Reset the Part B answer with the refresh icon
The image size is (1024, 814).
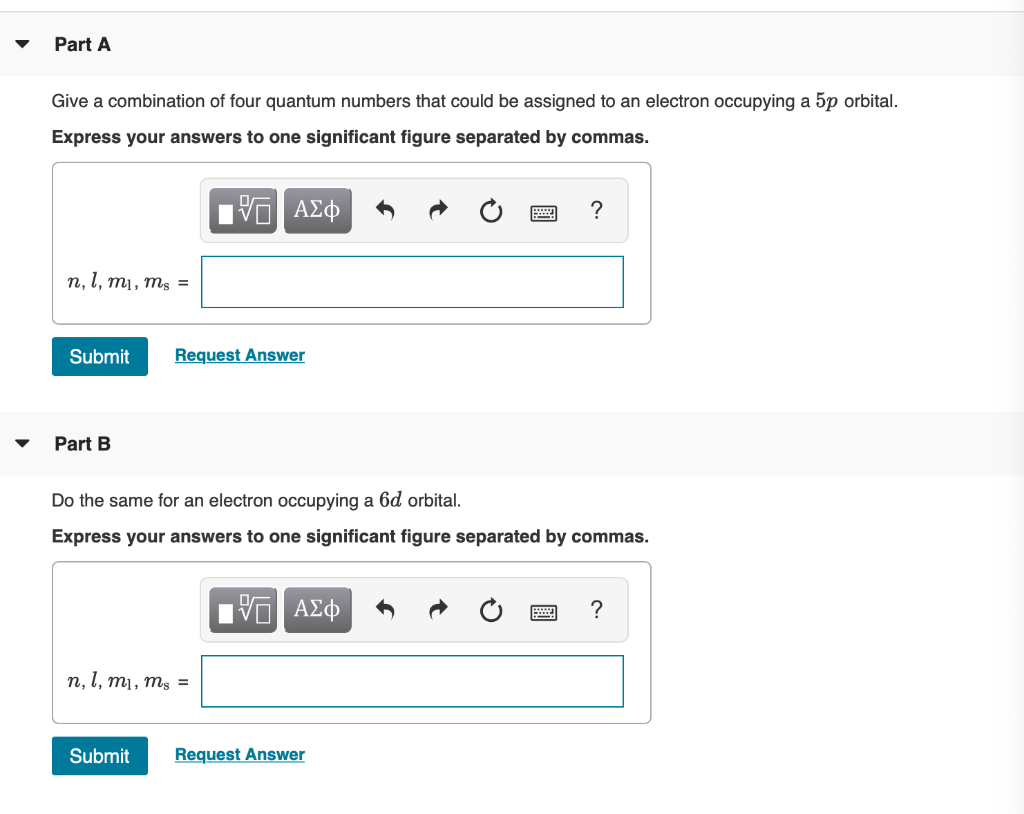(490, 609)
